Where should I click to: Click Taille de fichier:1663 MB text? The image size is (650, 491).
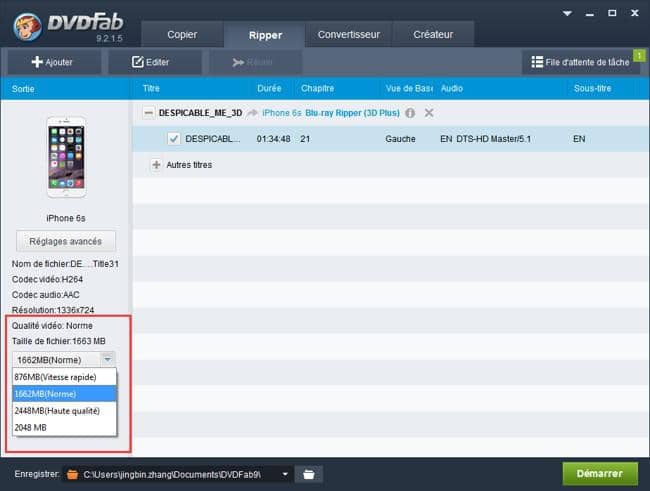pyautogui.click(x=58, y=341)
